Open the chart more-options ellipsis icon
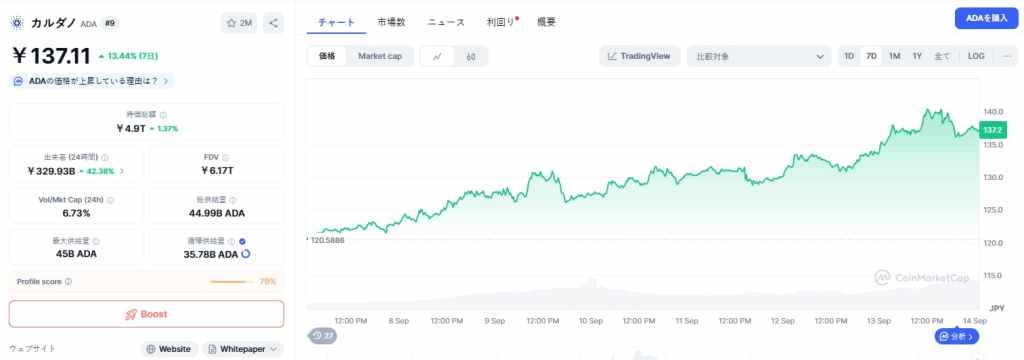The height and width of the screenshot is (360, 1024). (x=1007, y=56)
